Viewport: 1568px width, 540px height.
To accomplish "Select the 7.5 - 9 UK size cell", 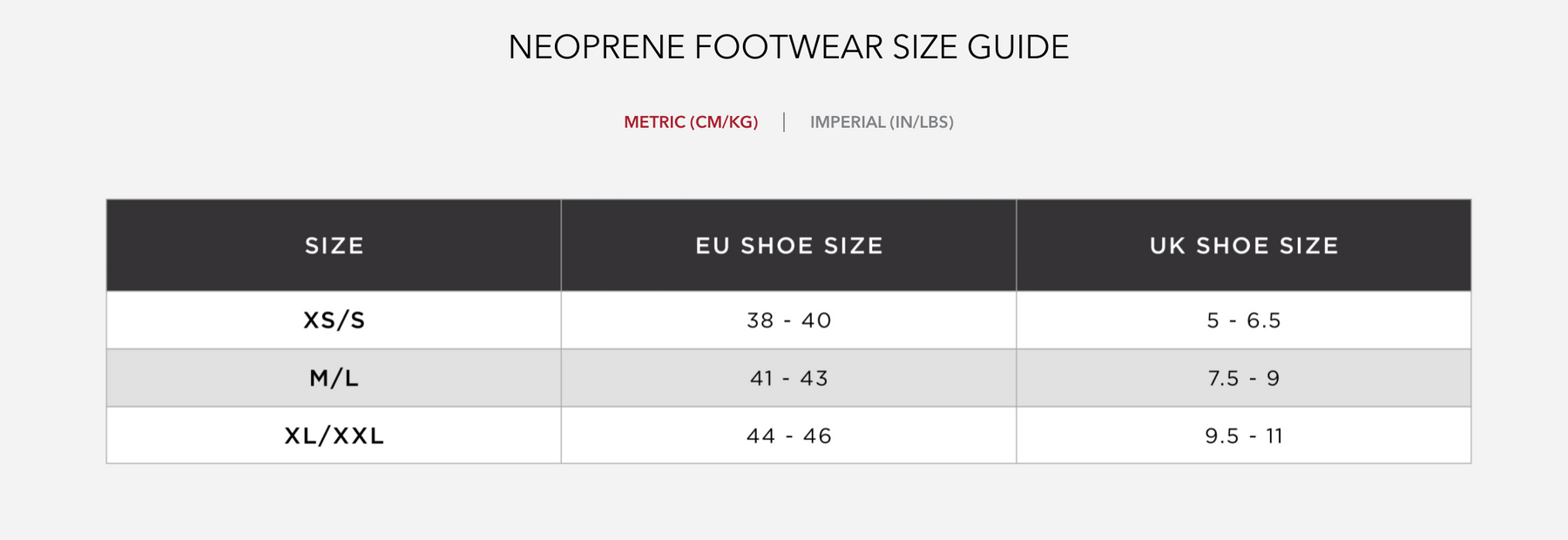I will coord(1243,378).
